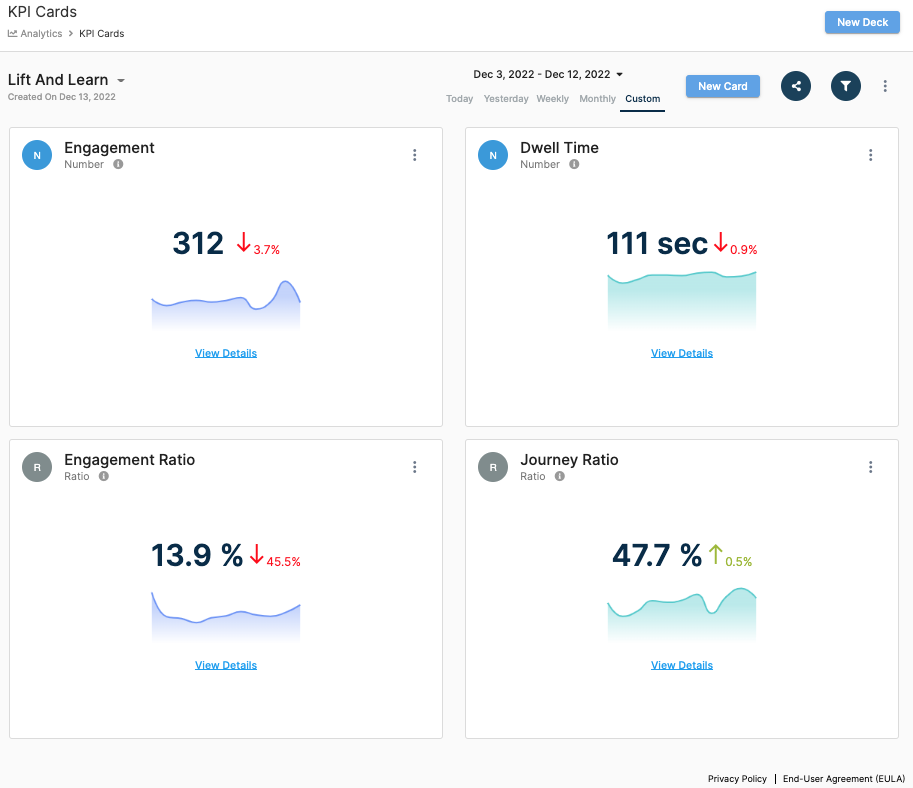
Task: Click the Engagement Ratio card title
Action: pos(129,460)
